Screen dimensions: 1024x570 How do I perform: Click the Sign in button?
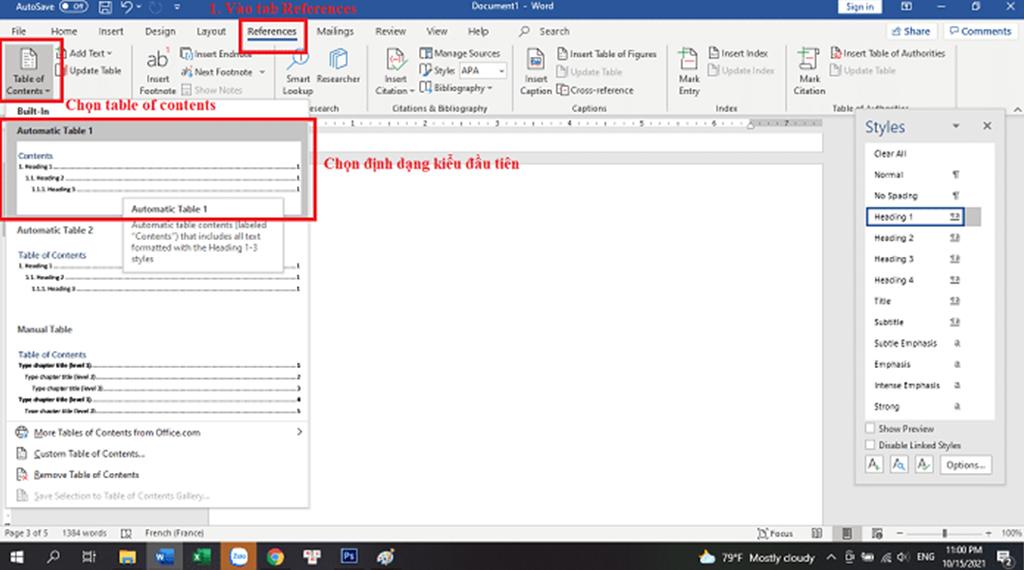(x=859, y=7)
